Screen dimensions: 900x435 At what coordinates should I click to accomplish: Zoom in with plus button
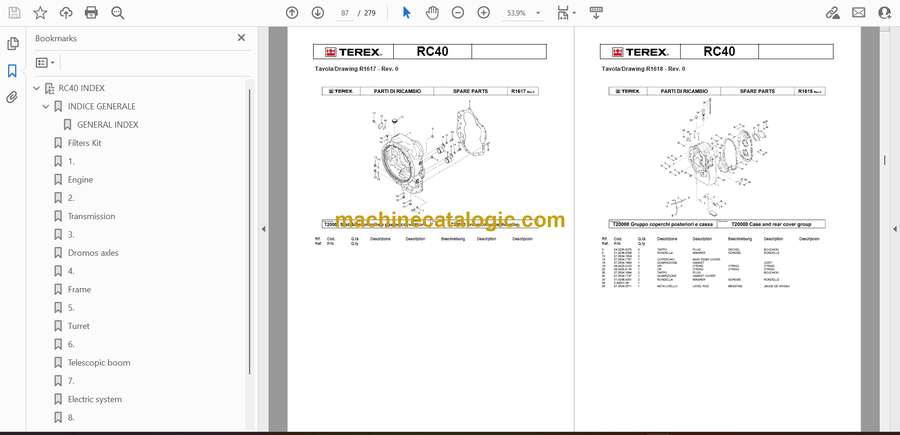point(484,13)
